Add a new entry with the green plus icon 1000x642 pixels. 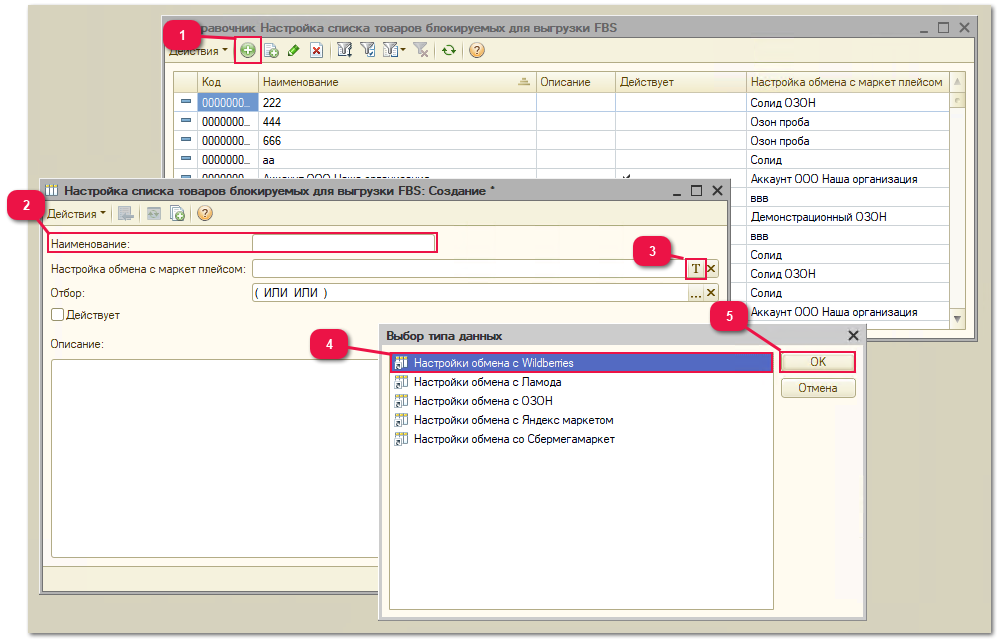click(x=247, y=50)
